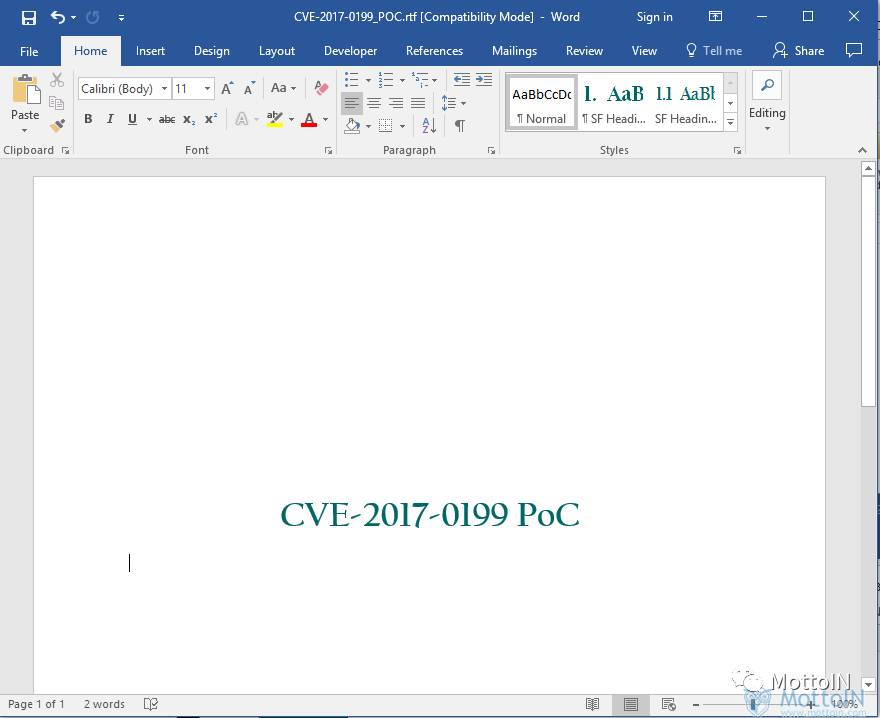The image size is (880, 718).
Task: Copy the selection
Action: [x=56, y=103]
